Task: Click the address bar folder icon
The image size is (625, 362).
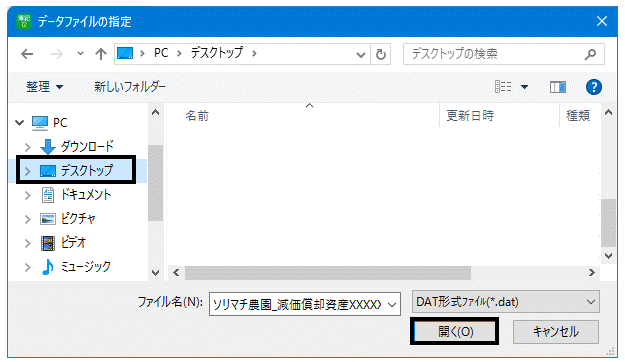Action: click(125, 53)
